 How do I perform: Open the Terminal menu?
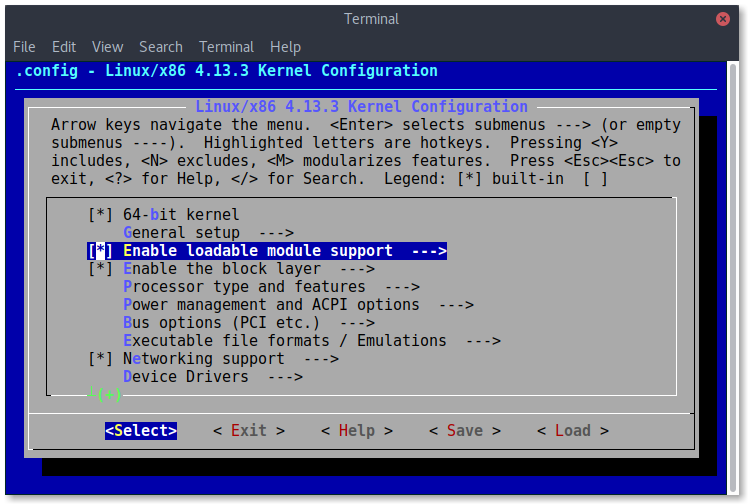coord(227,47)
